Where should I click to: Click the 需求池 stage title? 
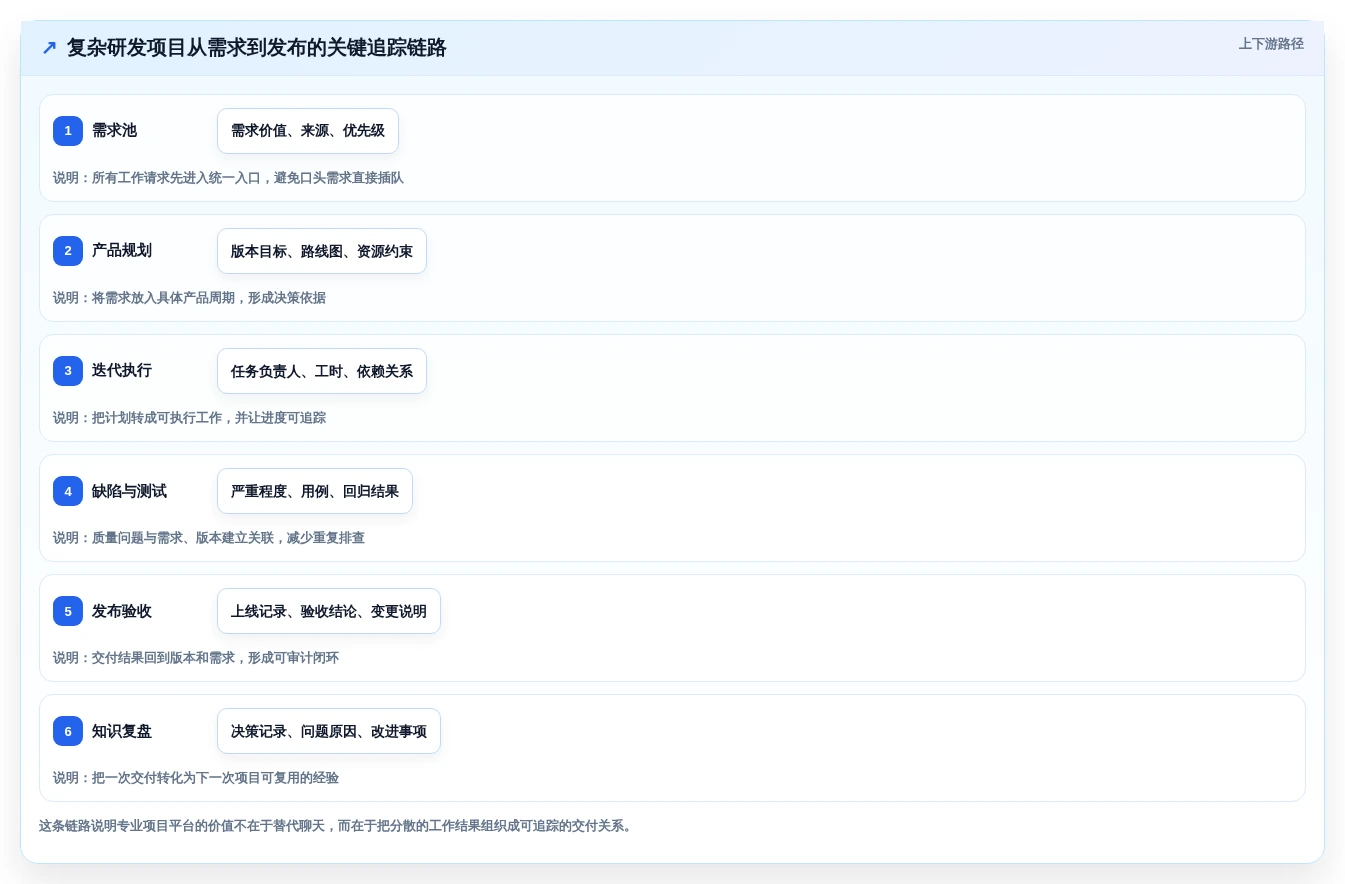coord(114,131)
